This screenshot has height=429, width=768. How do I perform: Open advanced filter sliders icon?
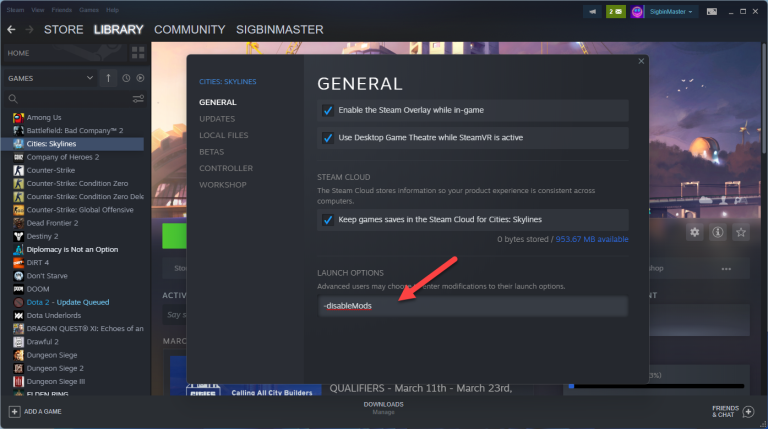(x=138, y=99)
